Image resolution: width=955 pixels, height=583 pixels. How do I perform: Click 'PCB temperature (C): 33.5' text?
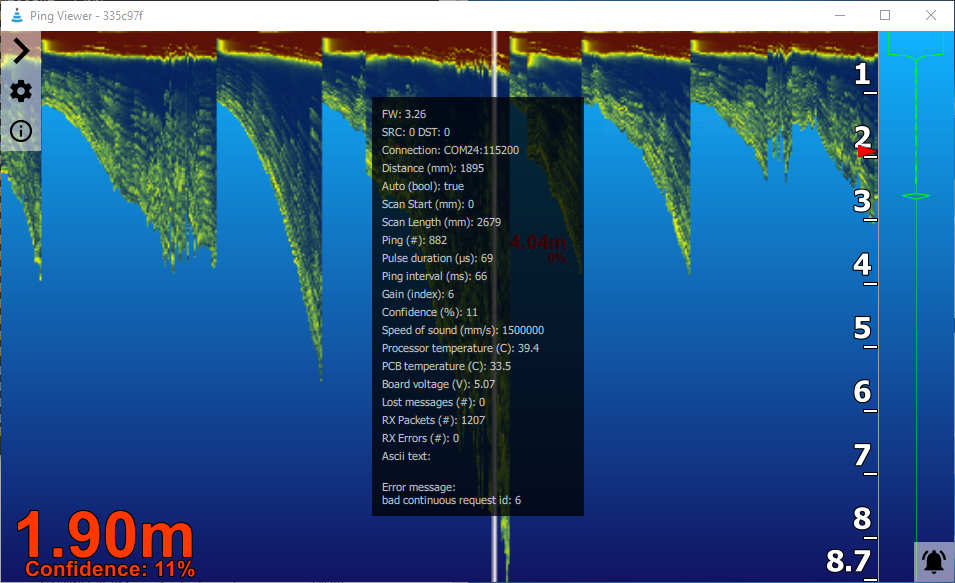point(446,366)
